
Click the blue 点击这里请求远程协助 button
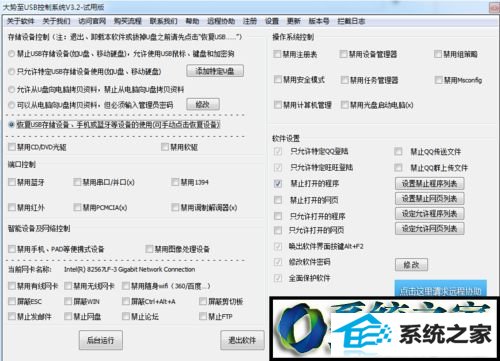[x=440, y=289]
